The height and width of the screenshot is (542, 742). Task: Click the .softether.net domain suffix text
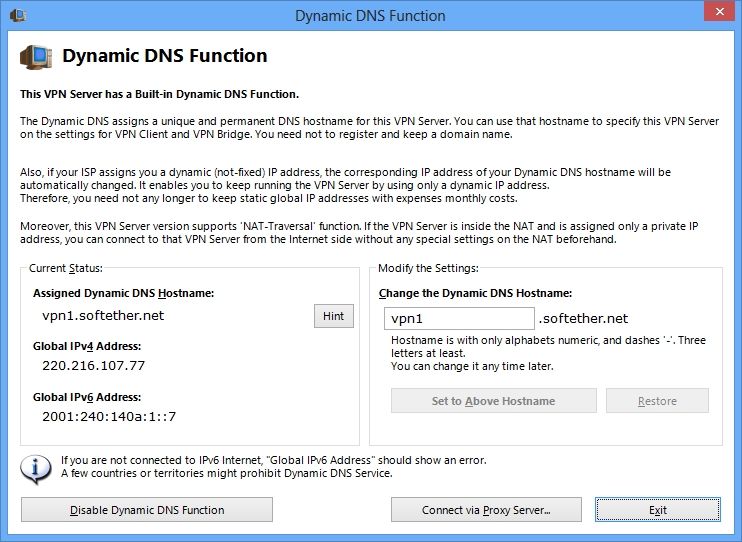pyautogui.click(x=583, y=319)
